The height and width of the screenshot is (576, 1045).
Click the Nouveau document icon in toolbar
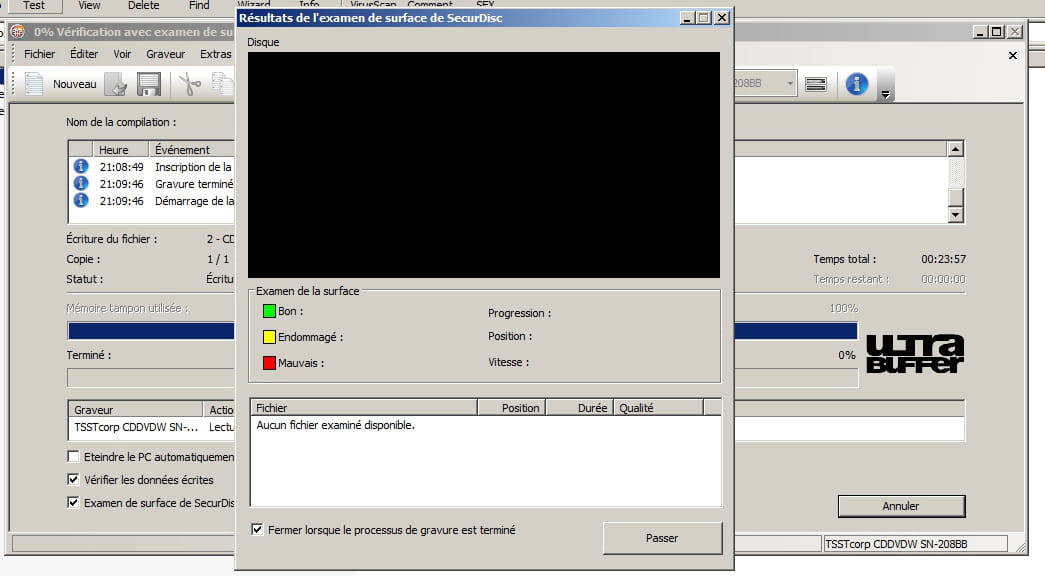tap(34, 84)
